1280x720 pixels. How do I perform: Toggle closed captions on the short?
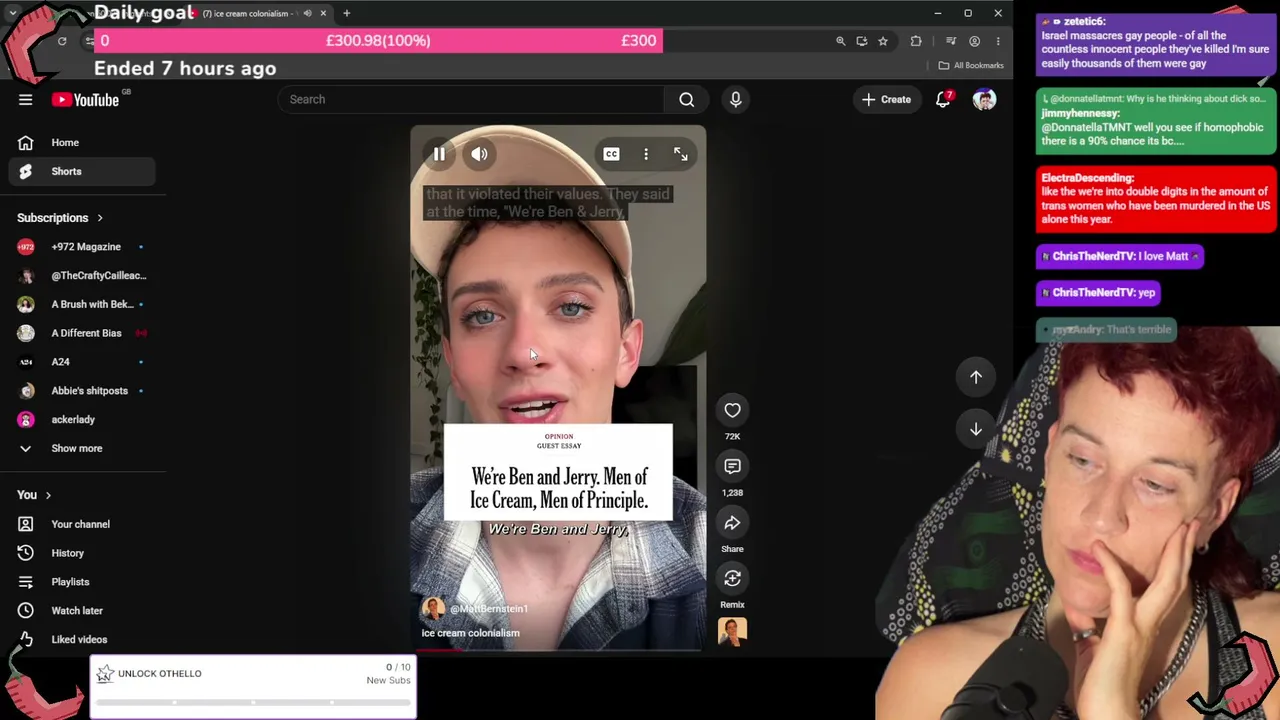pos(611,154)
